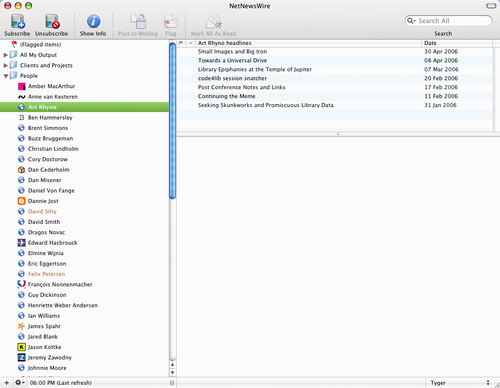The image size is (500, 388).
Task: Click the Flag toolbar icon
Action: click(x=171, y=22)
